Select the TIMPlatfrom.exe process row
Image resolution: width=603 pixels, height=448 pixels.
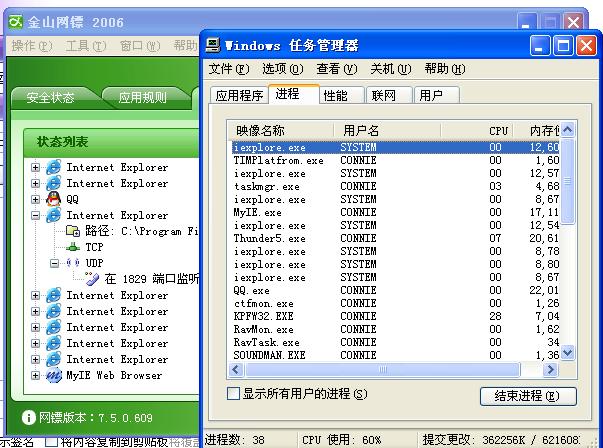pyautogui.click(x=395, y=160)
